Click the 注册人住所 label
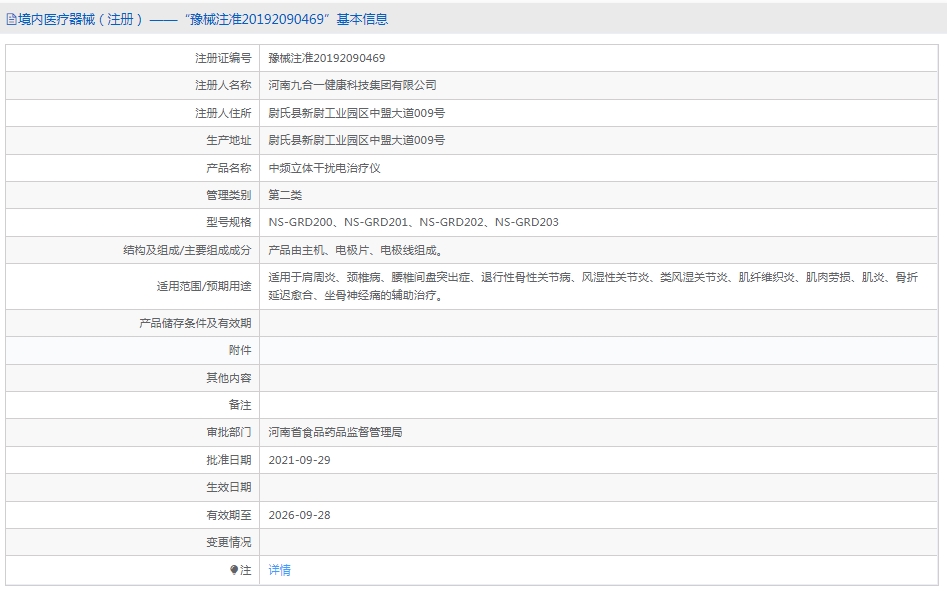 click(x=223, y=113)
